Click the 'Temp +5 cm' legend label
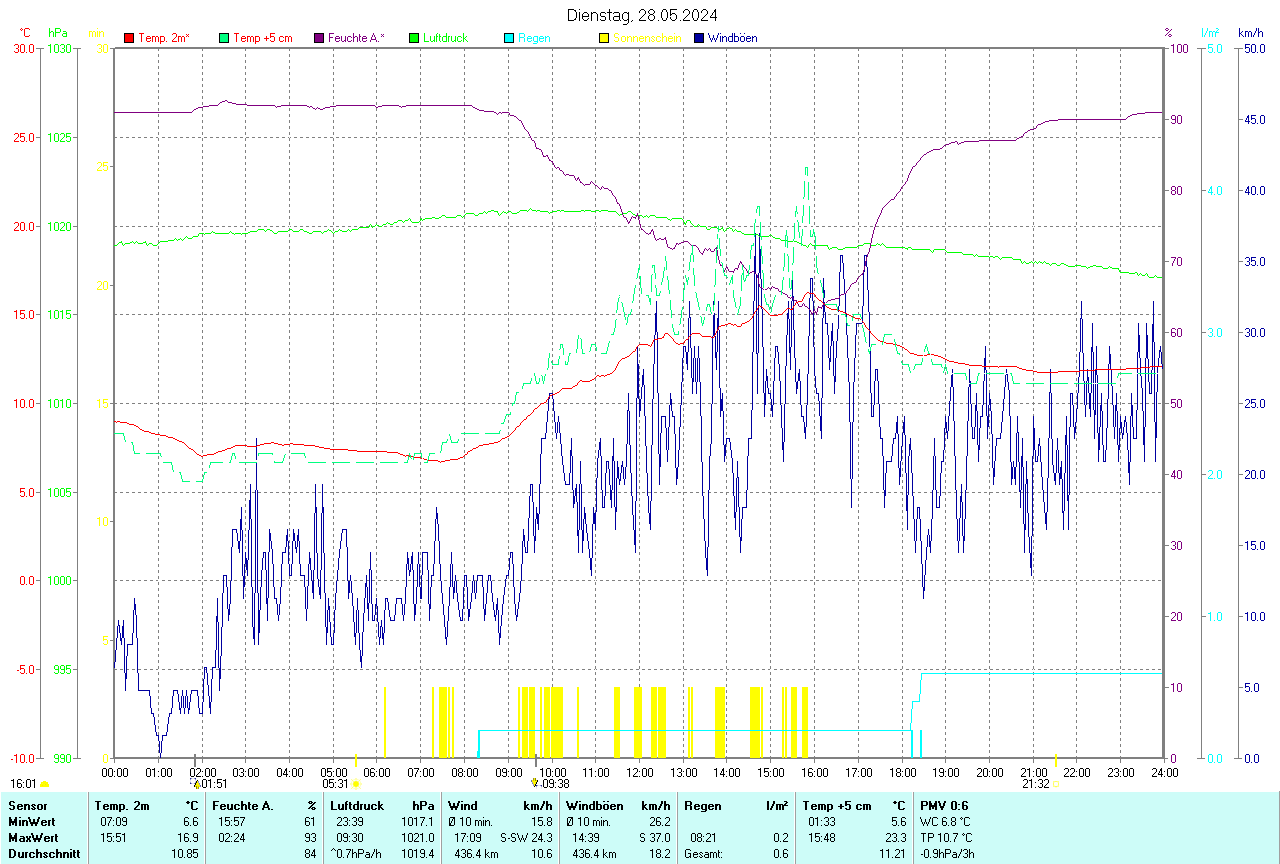 point(263,38)
